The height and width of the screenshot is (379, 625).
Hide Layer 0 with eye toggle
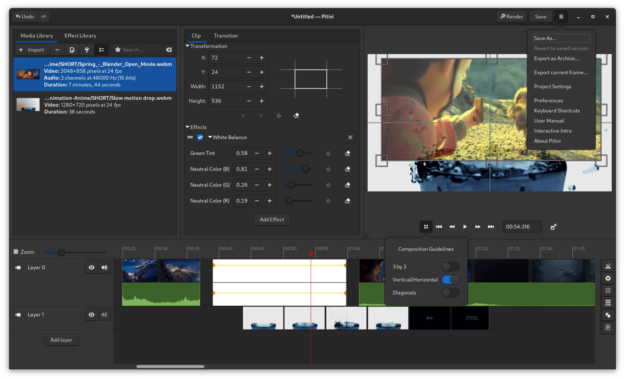point(91,268)
